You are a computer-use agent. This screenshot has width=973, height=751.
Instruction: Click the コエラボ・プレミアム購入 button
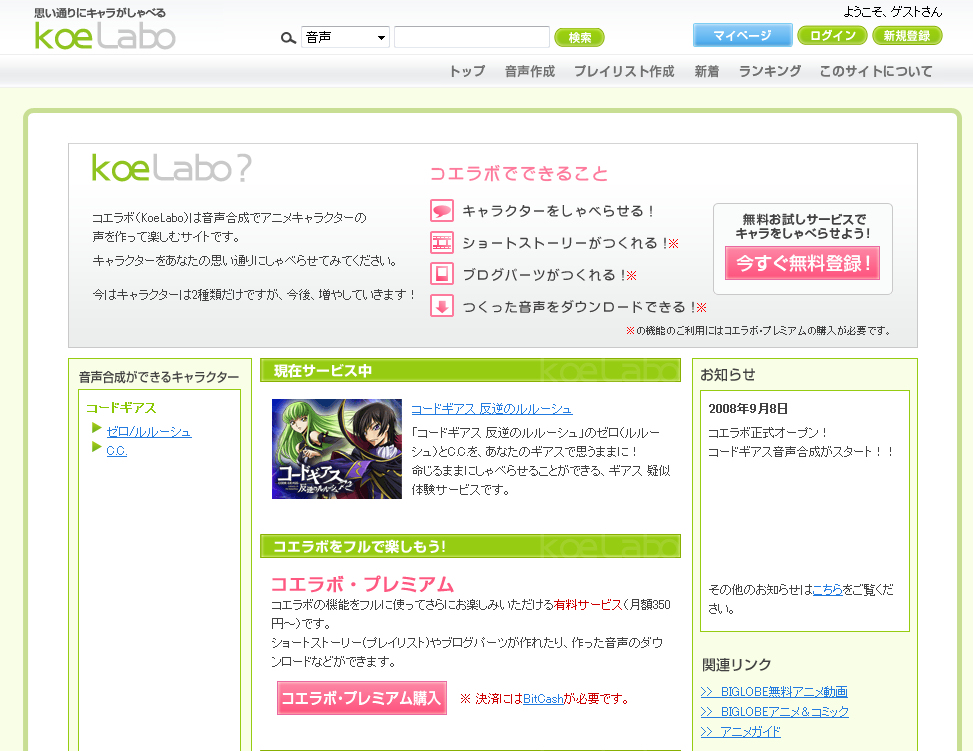coord(362,698)
